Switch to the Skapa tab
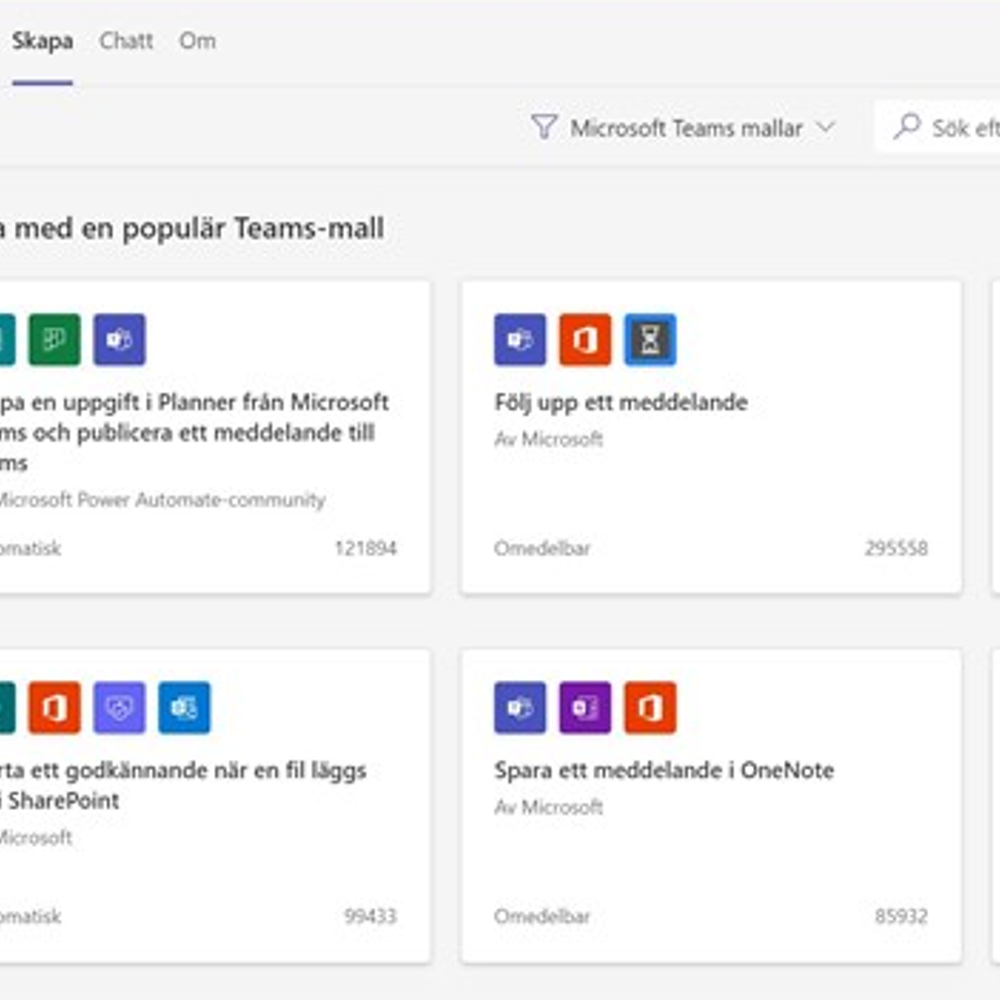The height and width of the screenshot is (1000, 1000). click(42, 41)
